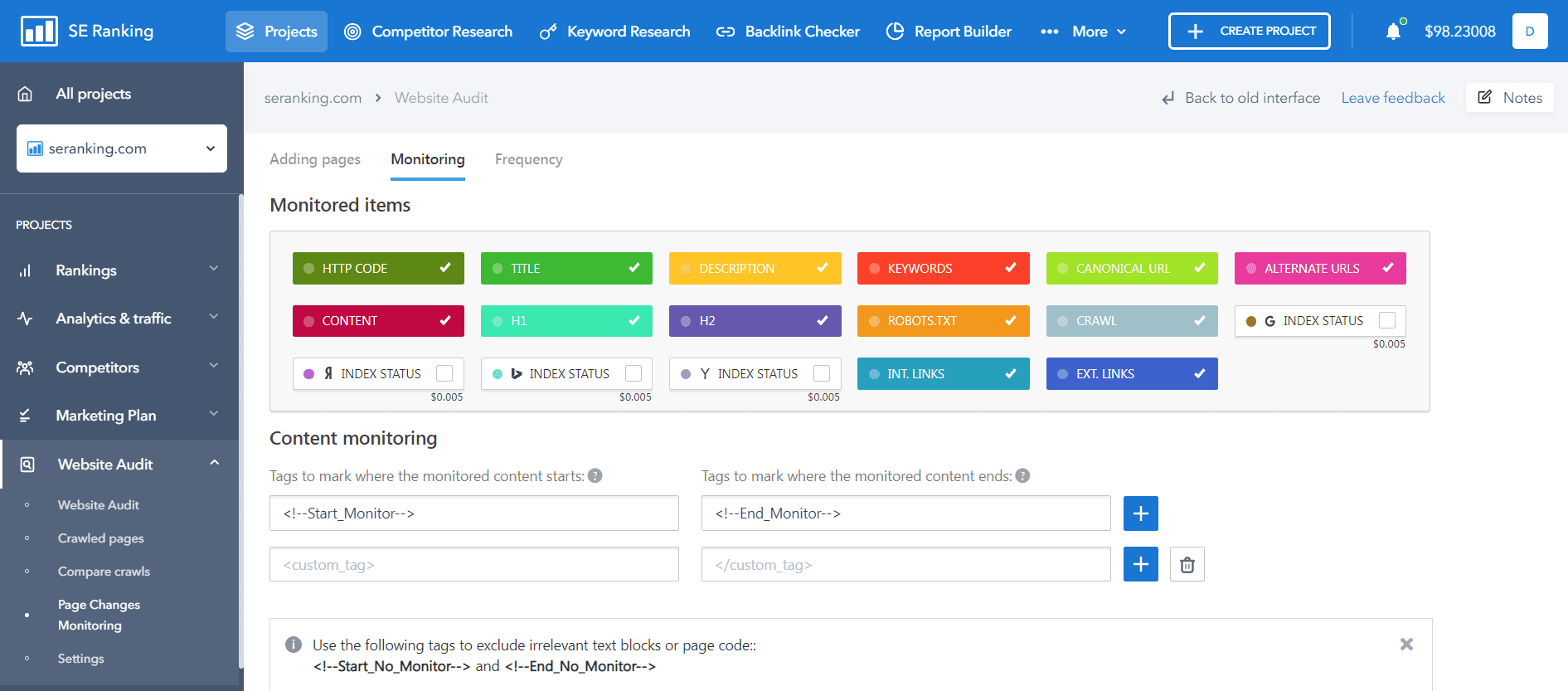Click the More three-dots icon
The height and width of the screenshot is (691, 1568).
1050,32
